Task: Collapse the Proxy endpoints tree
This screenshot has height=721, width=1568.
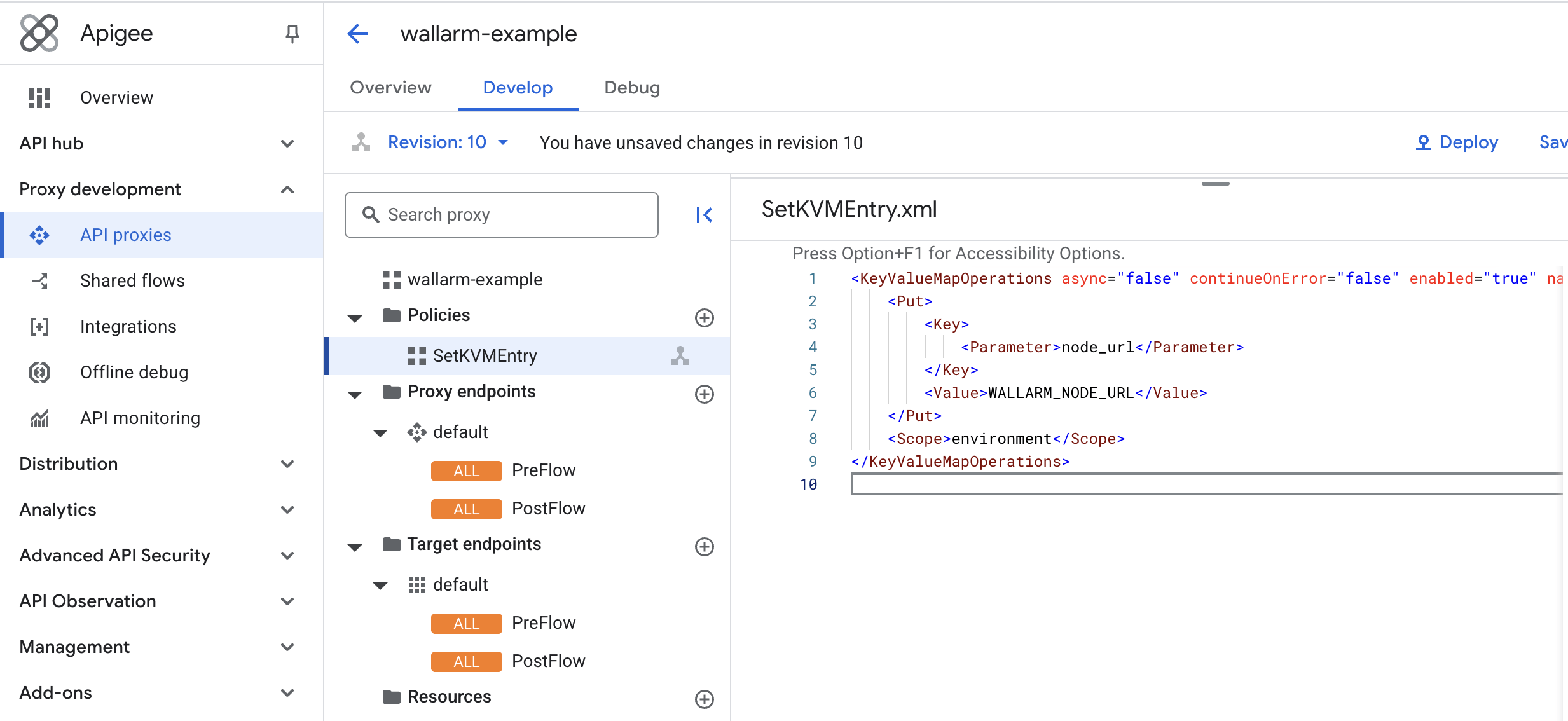Action: 355,394
